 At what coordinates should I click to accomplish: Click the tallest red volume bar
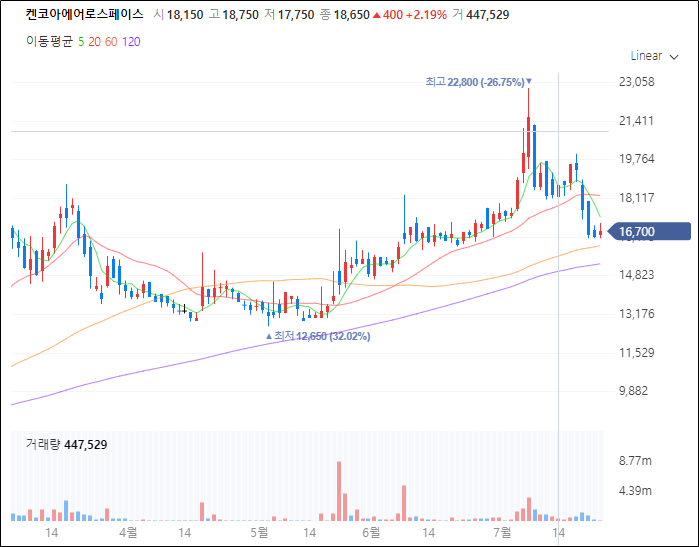pyautogui.click(x=339, y=491)
